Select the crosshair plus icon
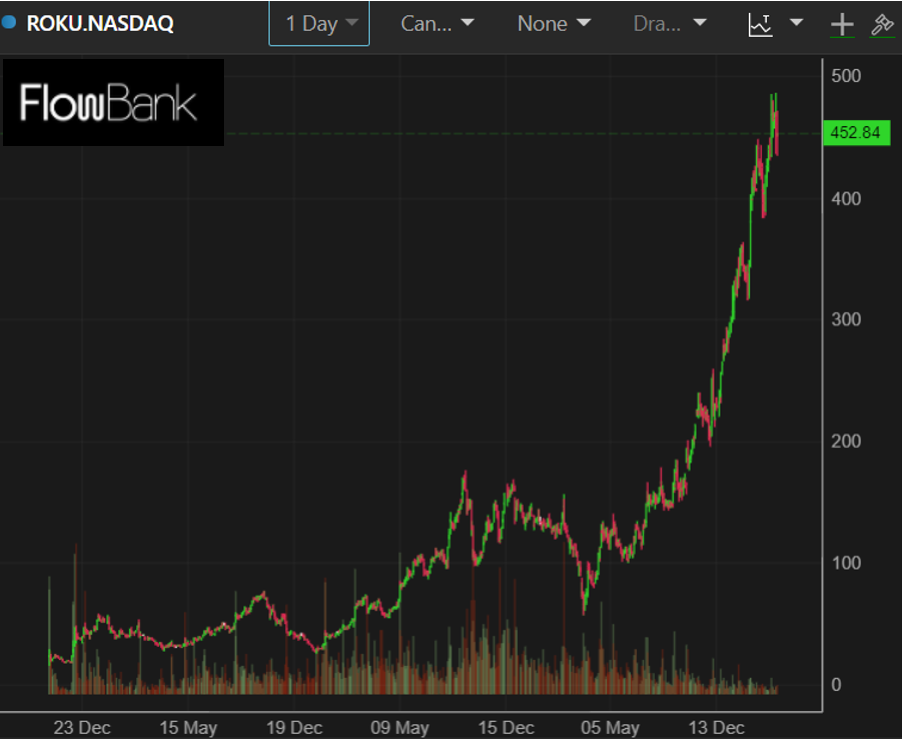The image size is (902, 739). [x=842, y=24]
